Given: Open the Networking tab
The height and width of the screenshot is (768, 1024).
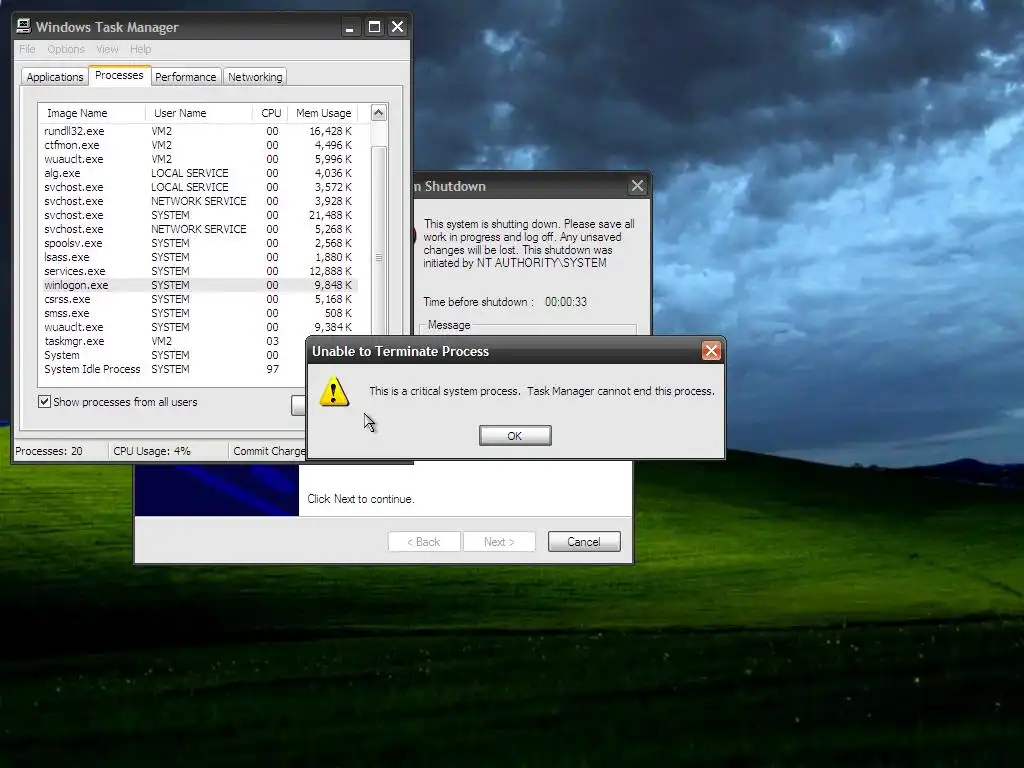Looking at the screenshot, I should pos(255,77).
